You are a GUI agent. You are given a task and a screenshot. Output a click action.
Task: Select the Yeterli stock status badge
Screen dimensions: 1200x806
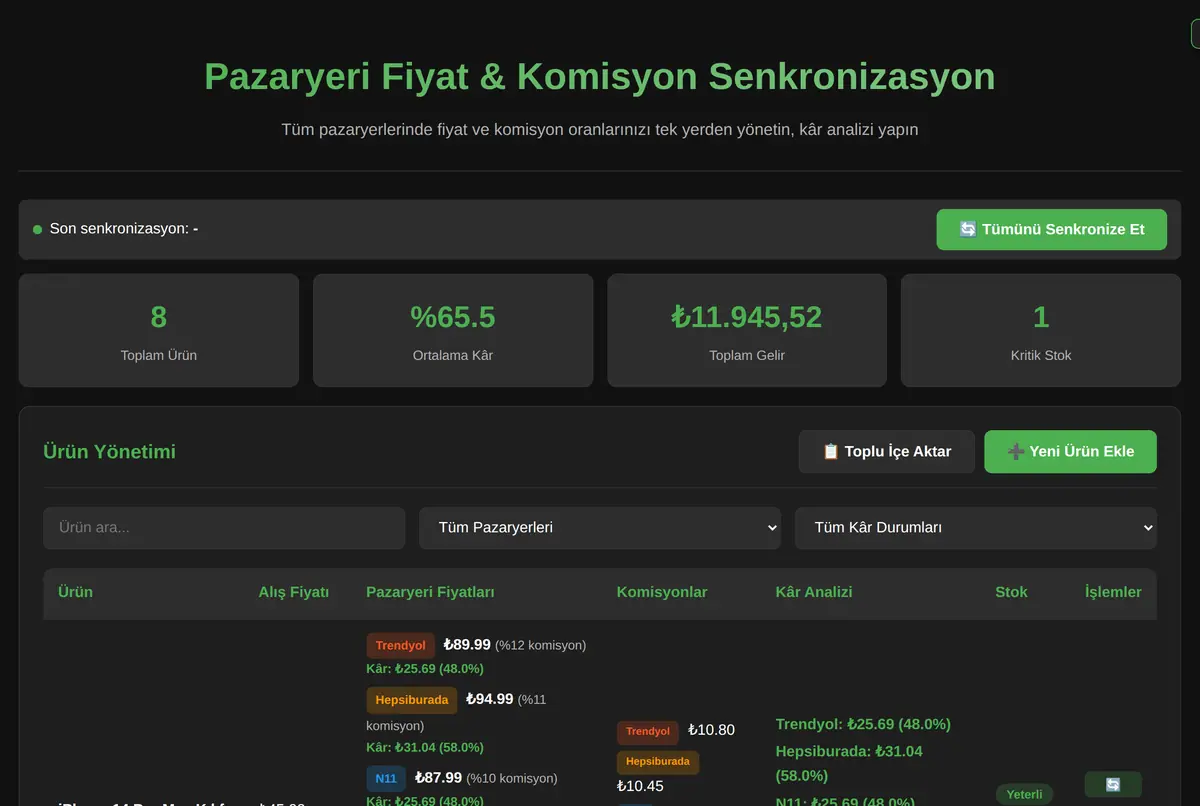click(1024, 794)
